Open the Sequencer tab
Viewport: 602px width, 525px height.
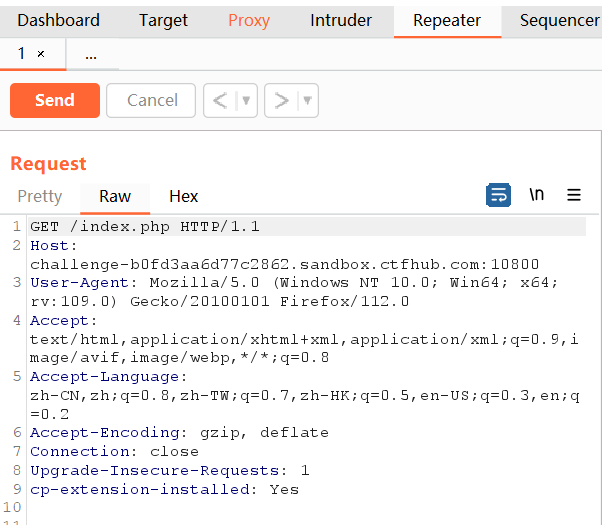point(559,20)
